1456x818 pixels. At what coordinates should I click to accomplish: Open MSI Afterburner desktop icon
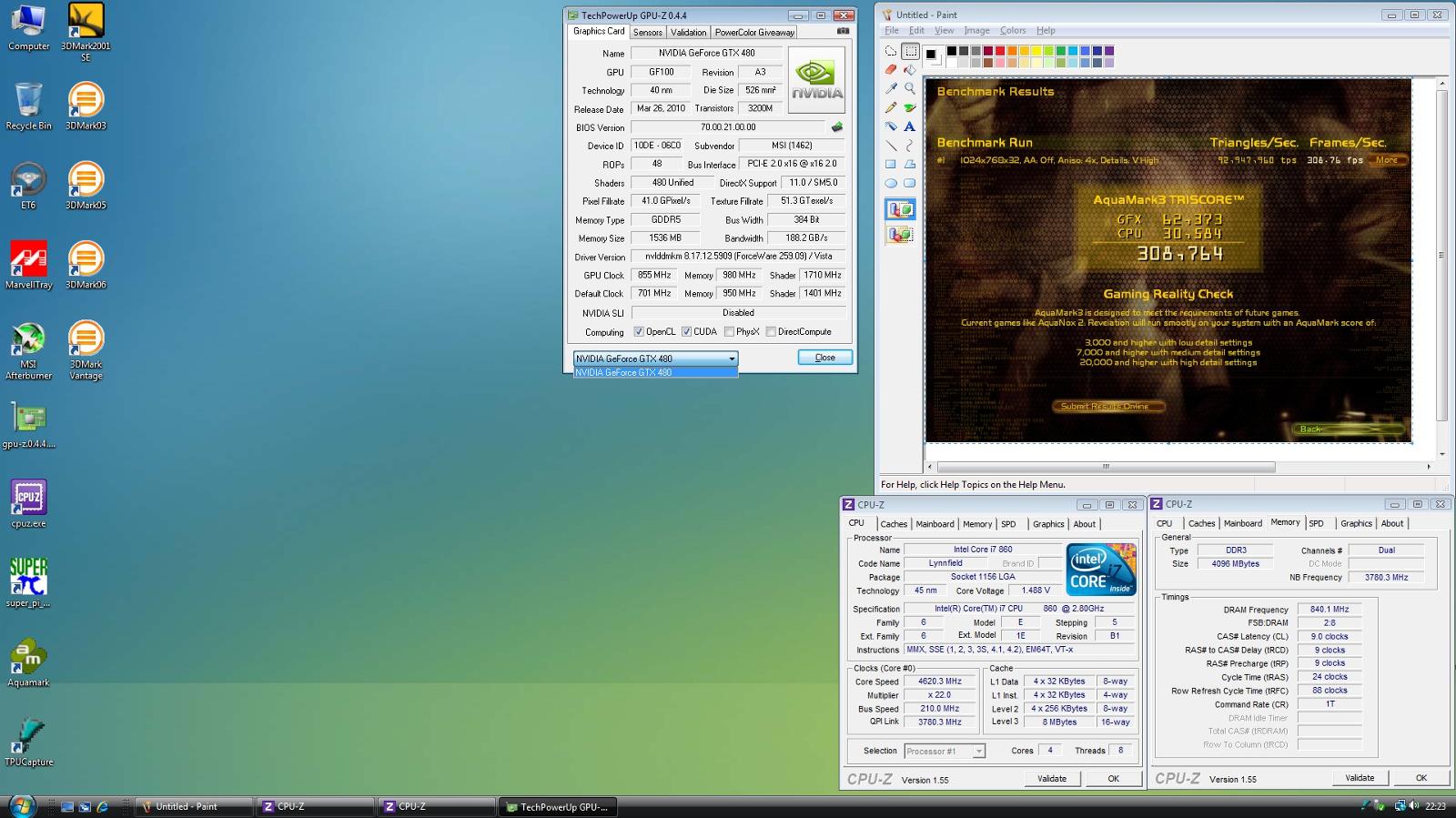click(28, 349)
